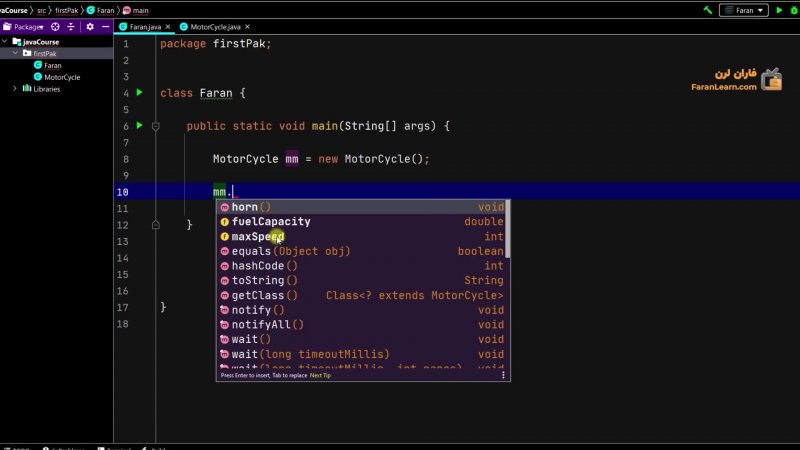Open the Faran run configuration dropdown
This screenshot has width=800, height=450.
[x=743, y=10]
